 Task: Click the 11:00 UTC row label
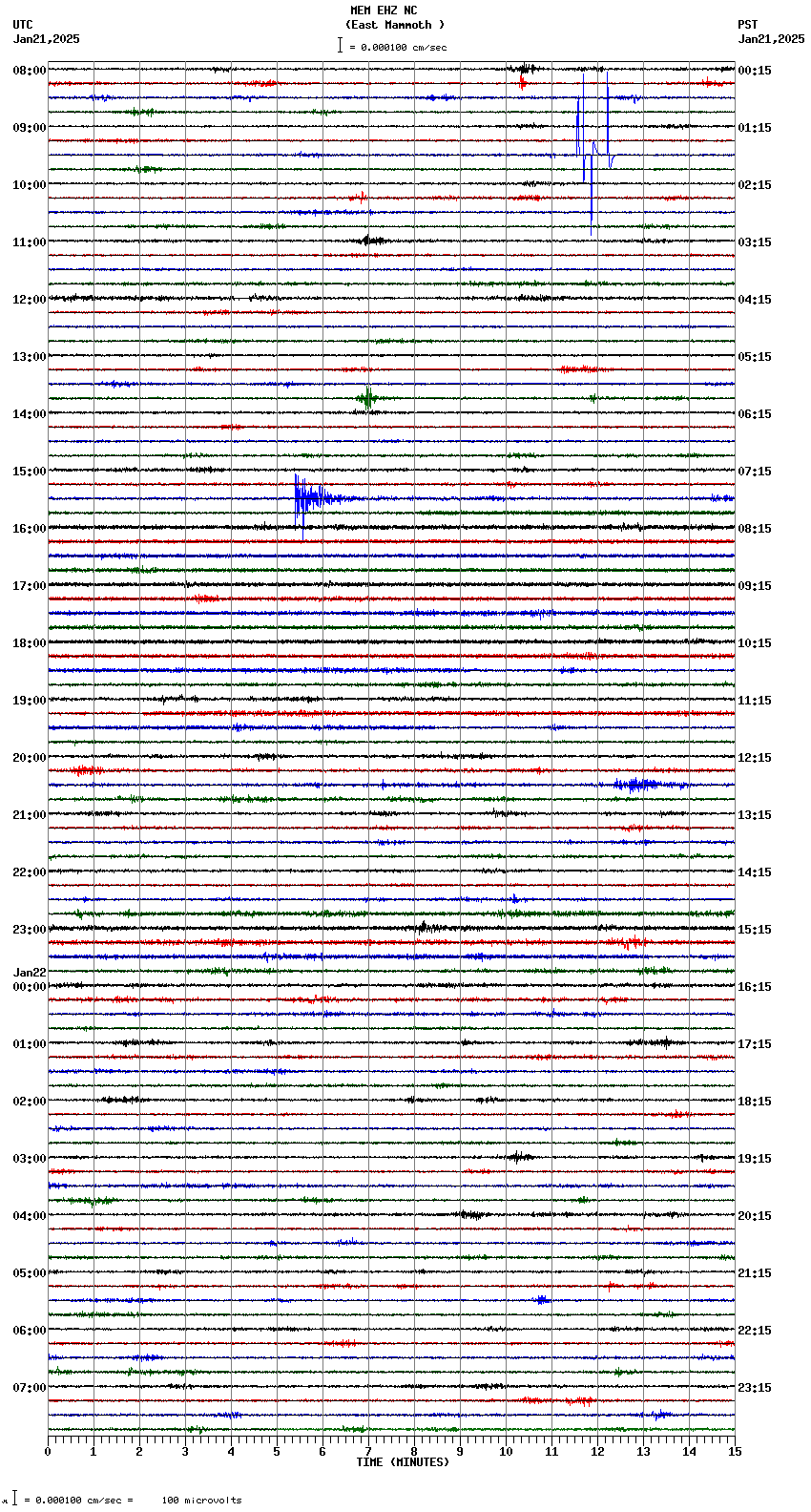tap(30, 242)
